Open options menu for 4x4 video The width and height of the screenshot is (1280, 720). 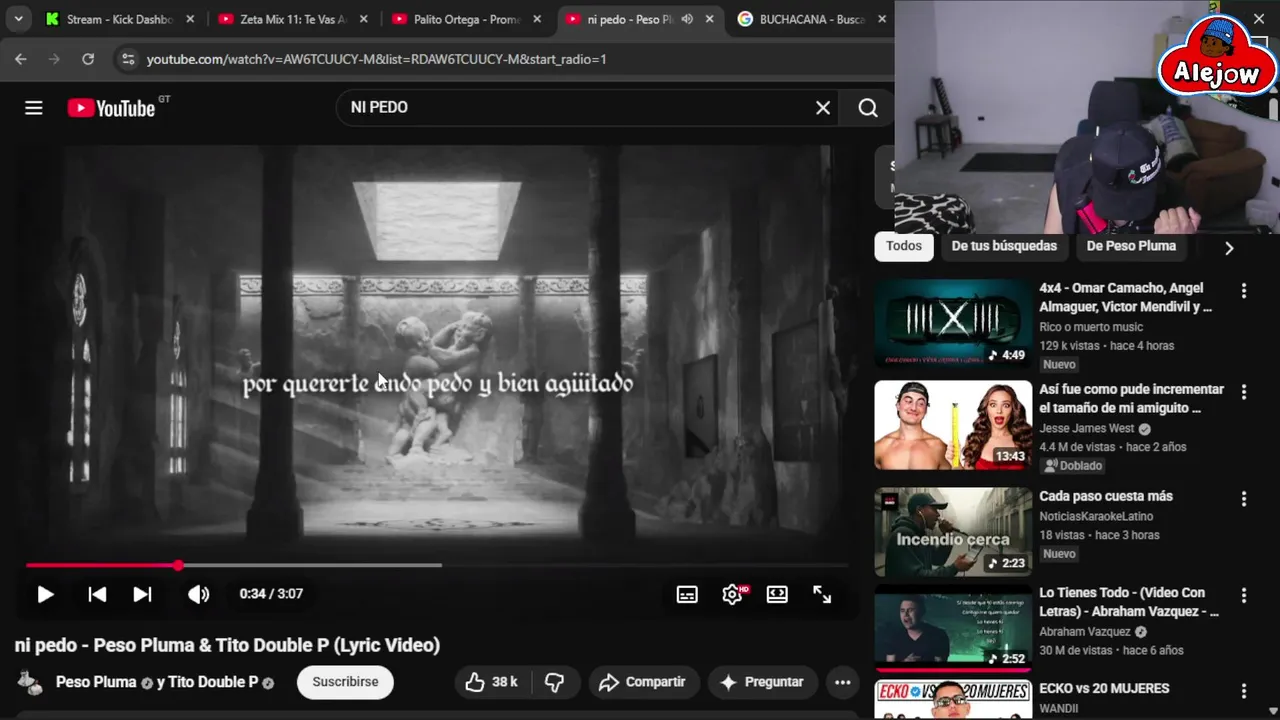pos(1244,291)
